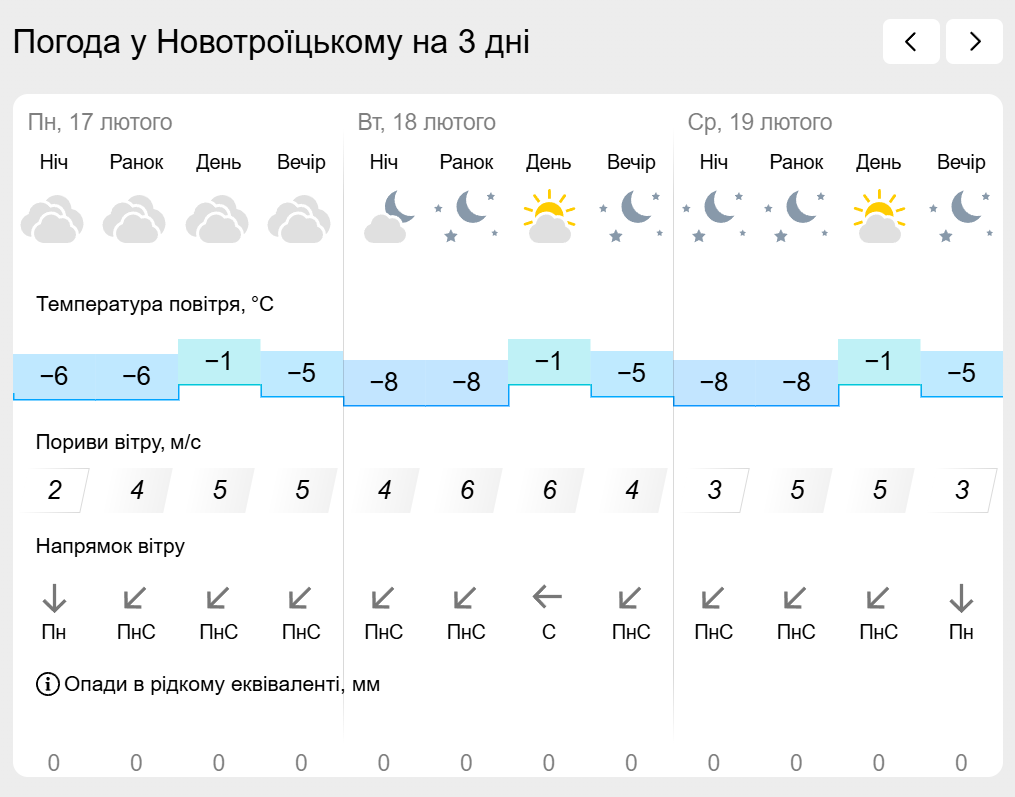Viewport: 1015px width, 797px height.
Task: Select Tuesday daytime sun with cloud icon
Action: pos(549,216)
